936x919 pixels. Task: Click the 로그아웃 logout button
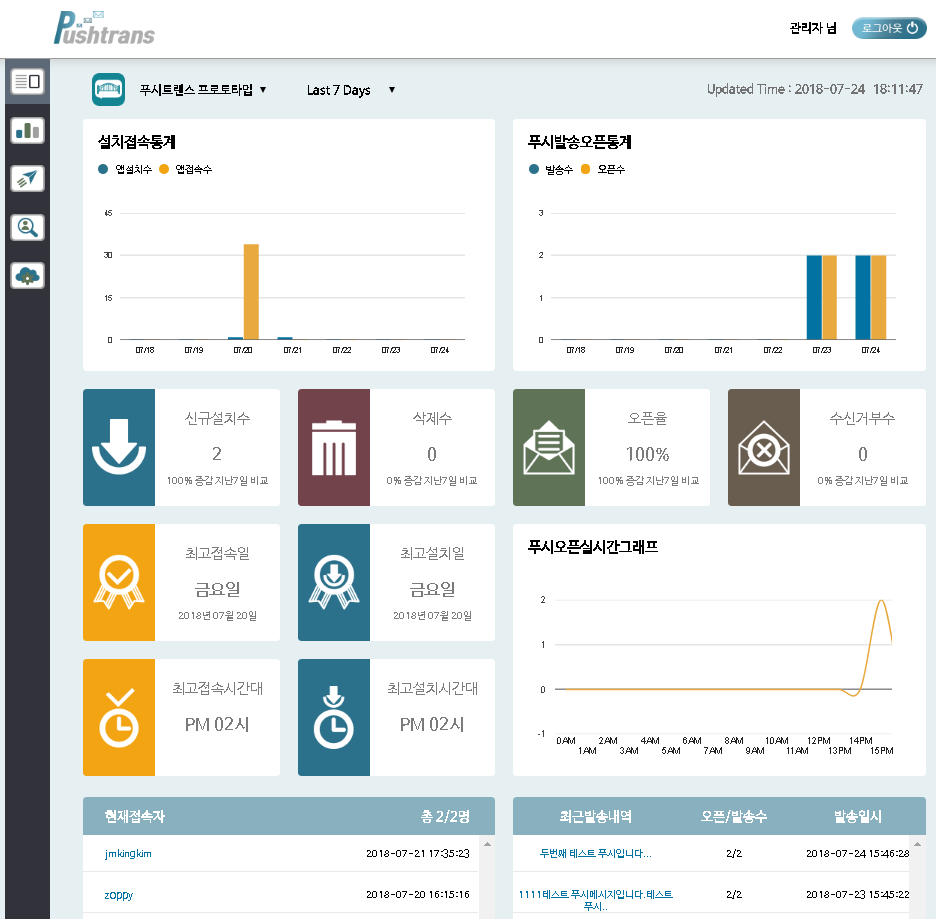click(889, 28)
